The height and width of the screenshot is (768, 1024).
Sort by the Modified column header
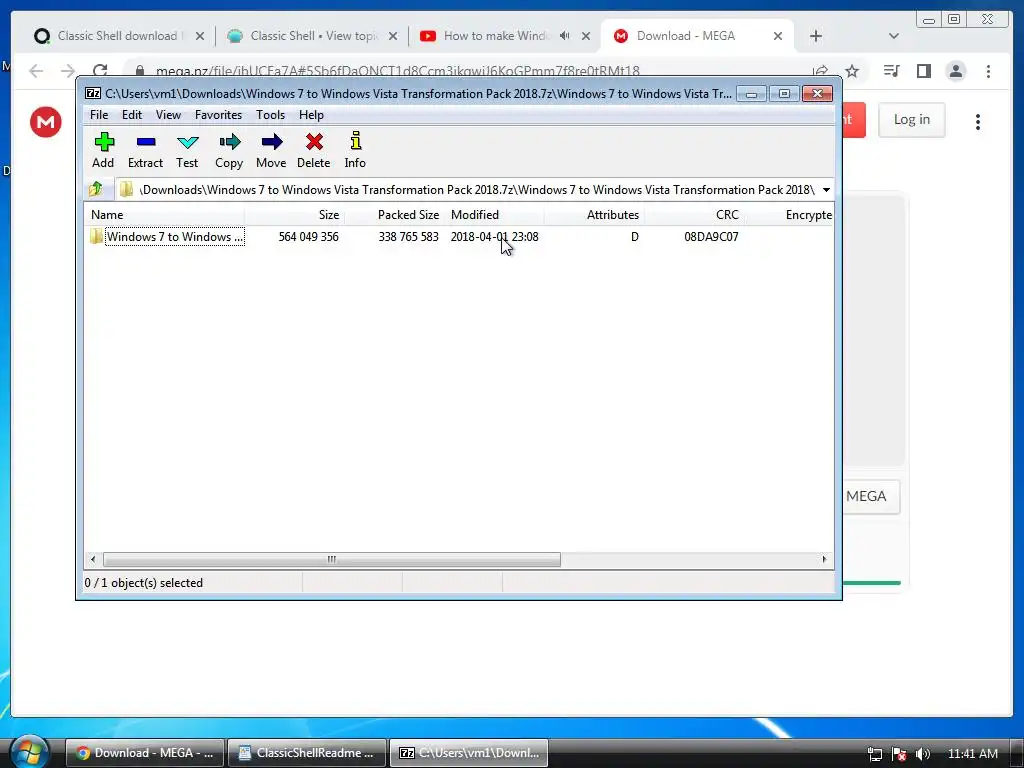(x=494, y=215)
